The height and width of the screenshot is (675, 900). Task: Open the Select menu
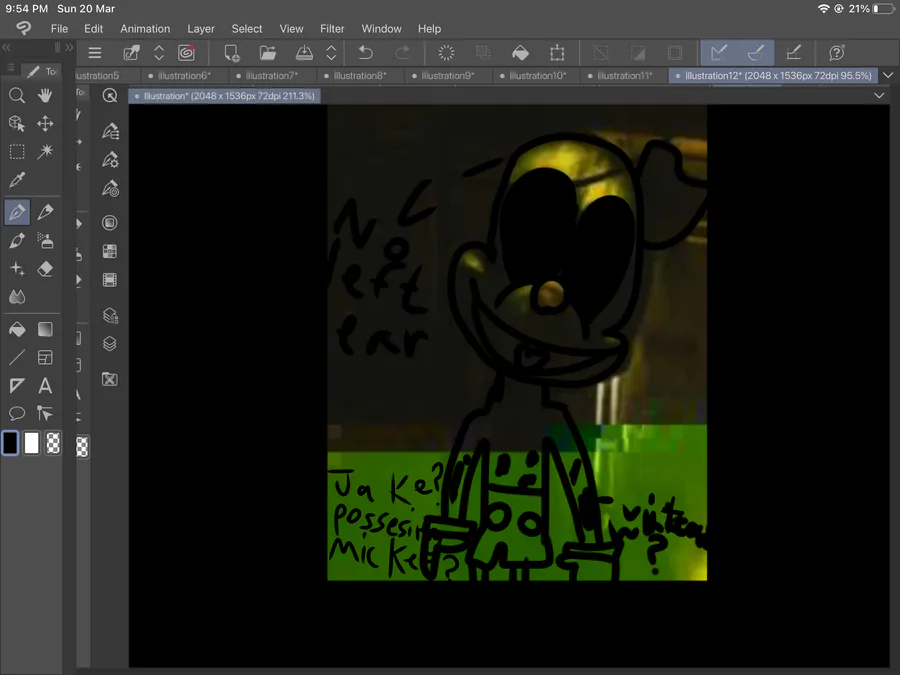pyautogui.click(x=247, y=29)
